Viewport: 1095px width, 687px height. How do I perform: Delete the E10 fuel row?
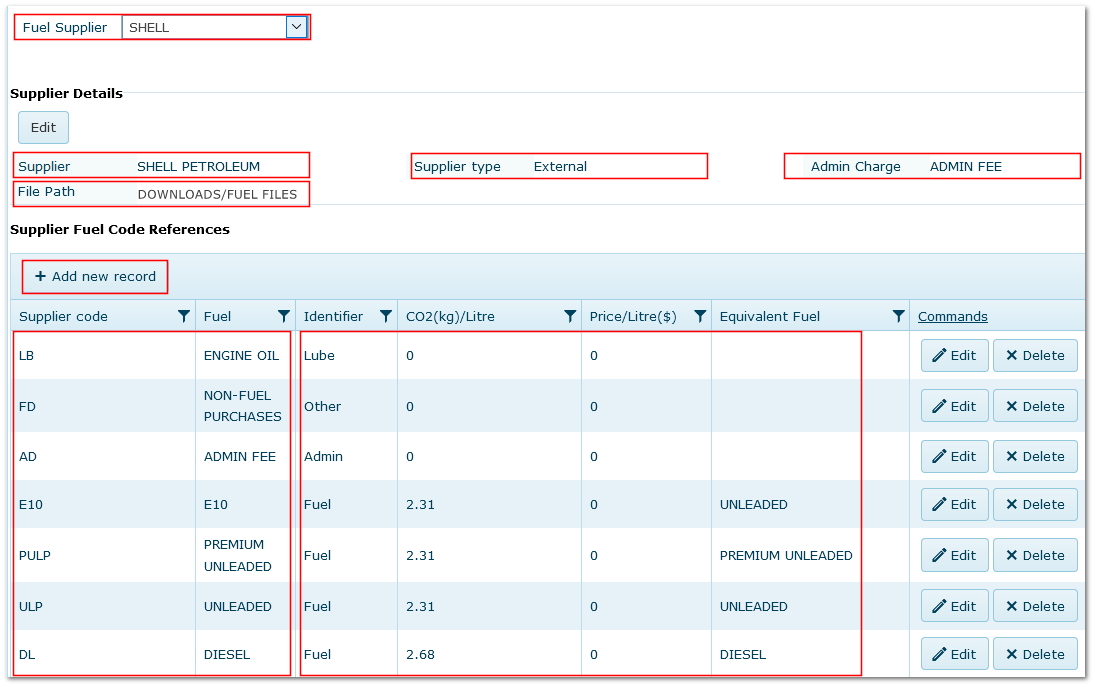[x=1035, y=505]
